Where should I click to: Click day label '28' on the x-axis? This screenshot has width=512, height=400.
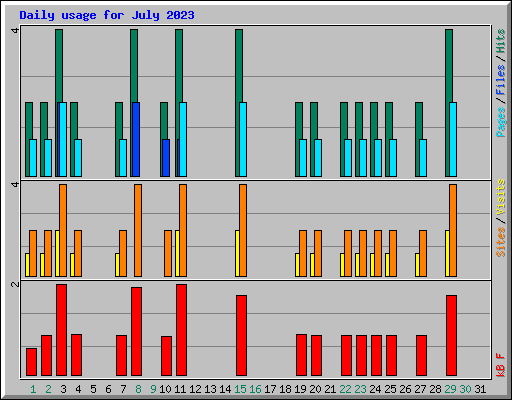click(435, 389)
